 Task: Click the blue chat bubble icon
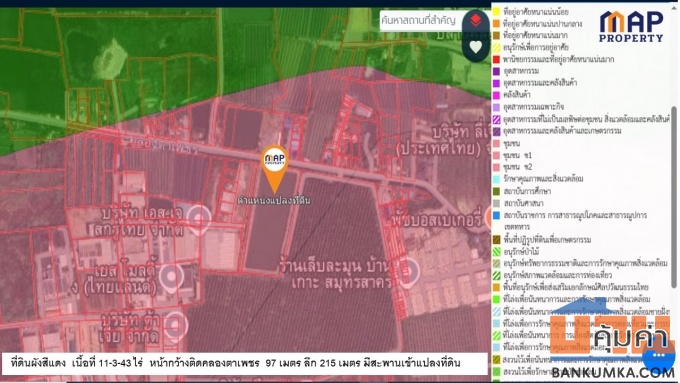[x=658, y=354]
